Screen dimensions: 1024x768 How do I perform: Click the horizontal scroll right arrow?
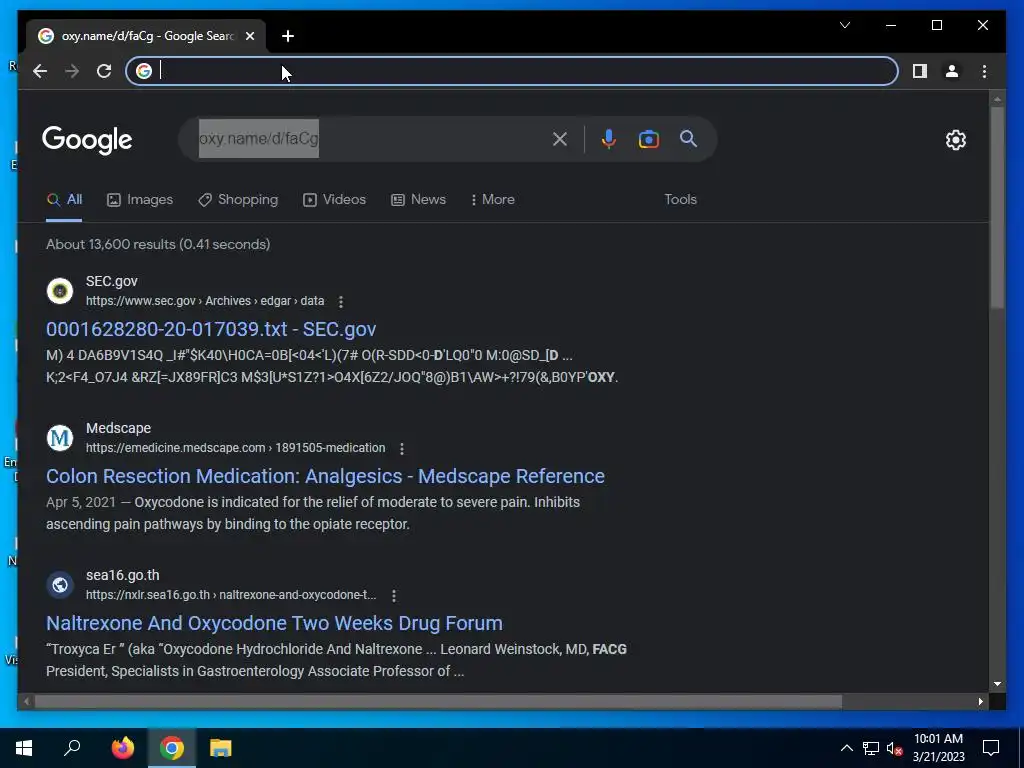981,701
